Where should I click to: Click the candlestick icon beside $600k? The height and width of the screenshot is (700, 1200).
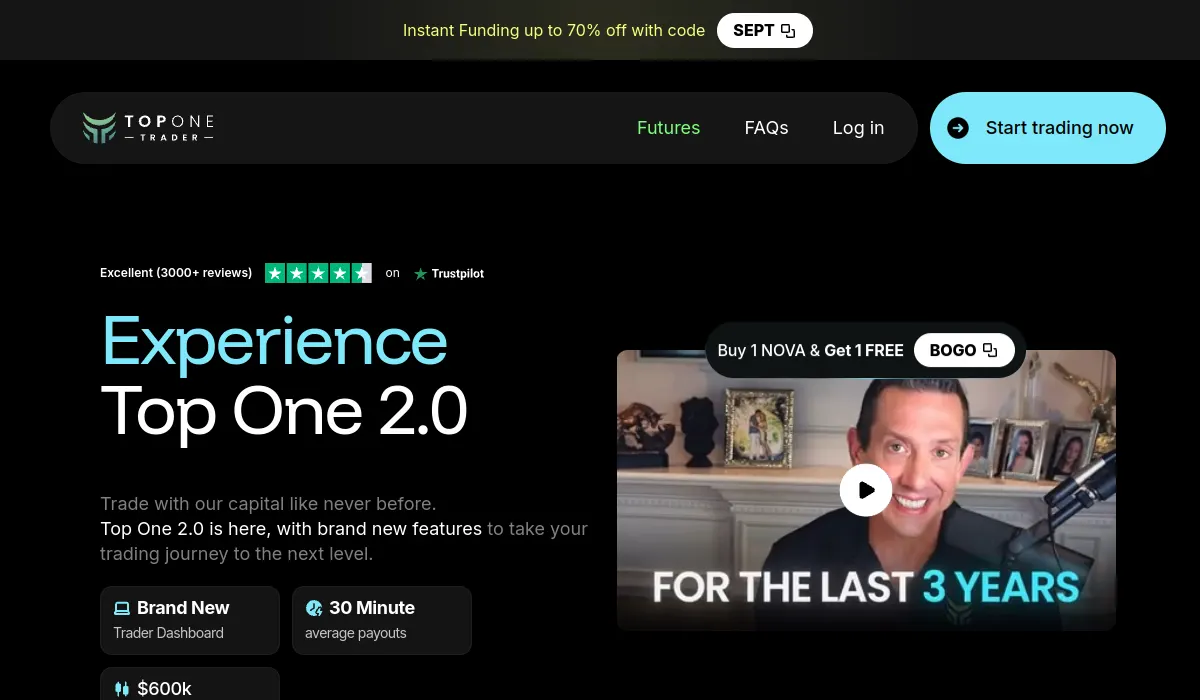122,689
